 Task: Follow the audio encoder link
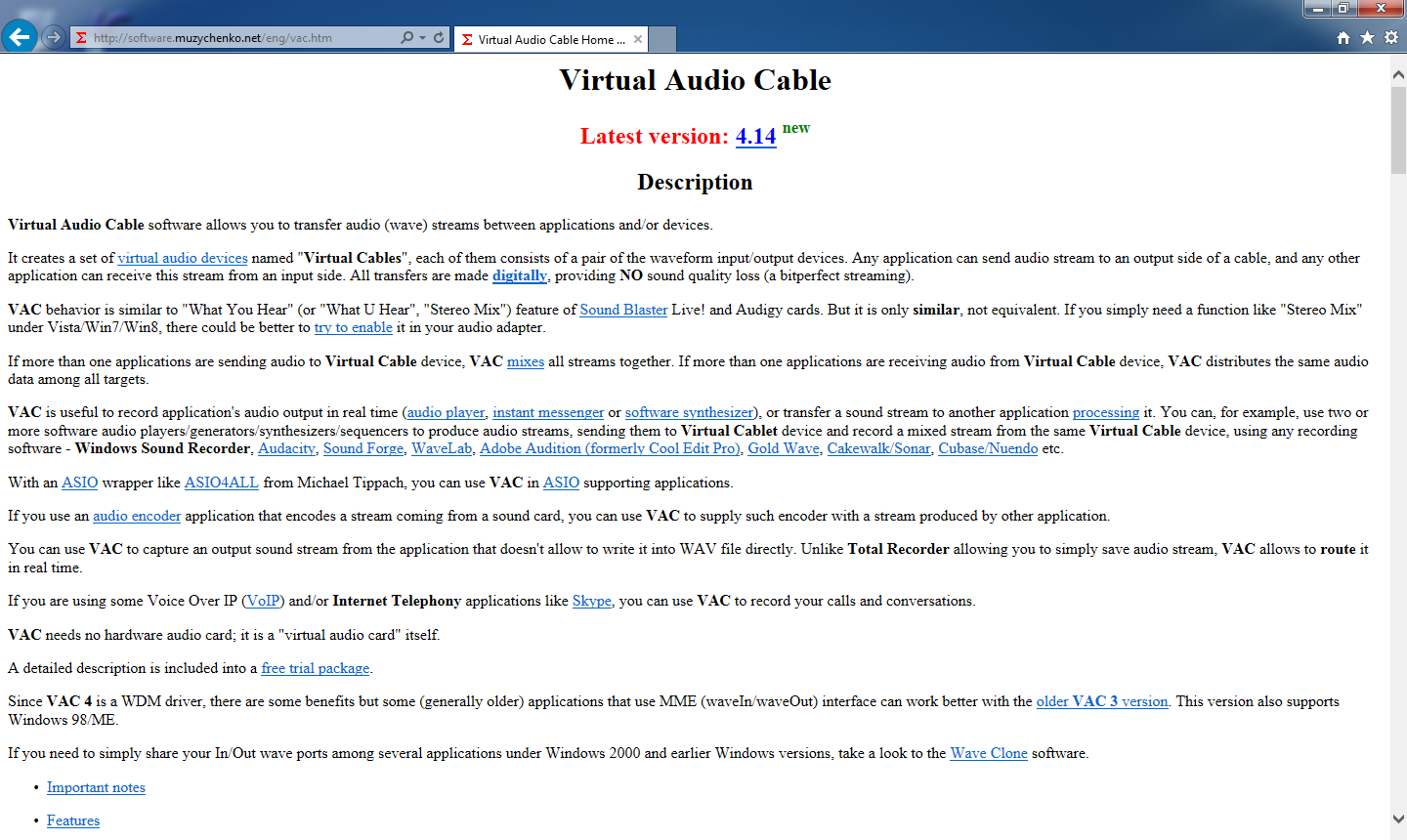click(137, 516)
